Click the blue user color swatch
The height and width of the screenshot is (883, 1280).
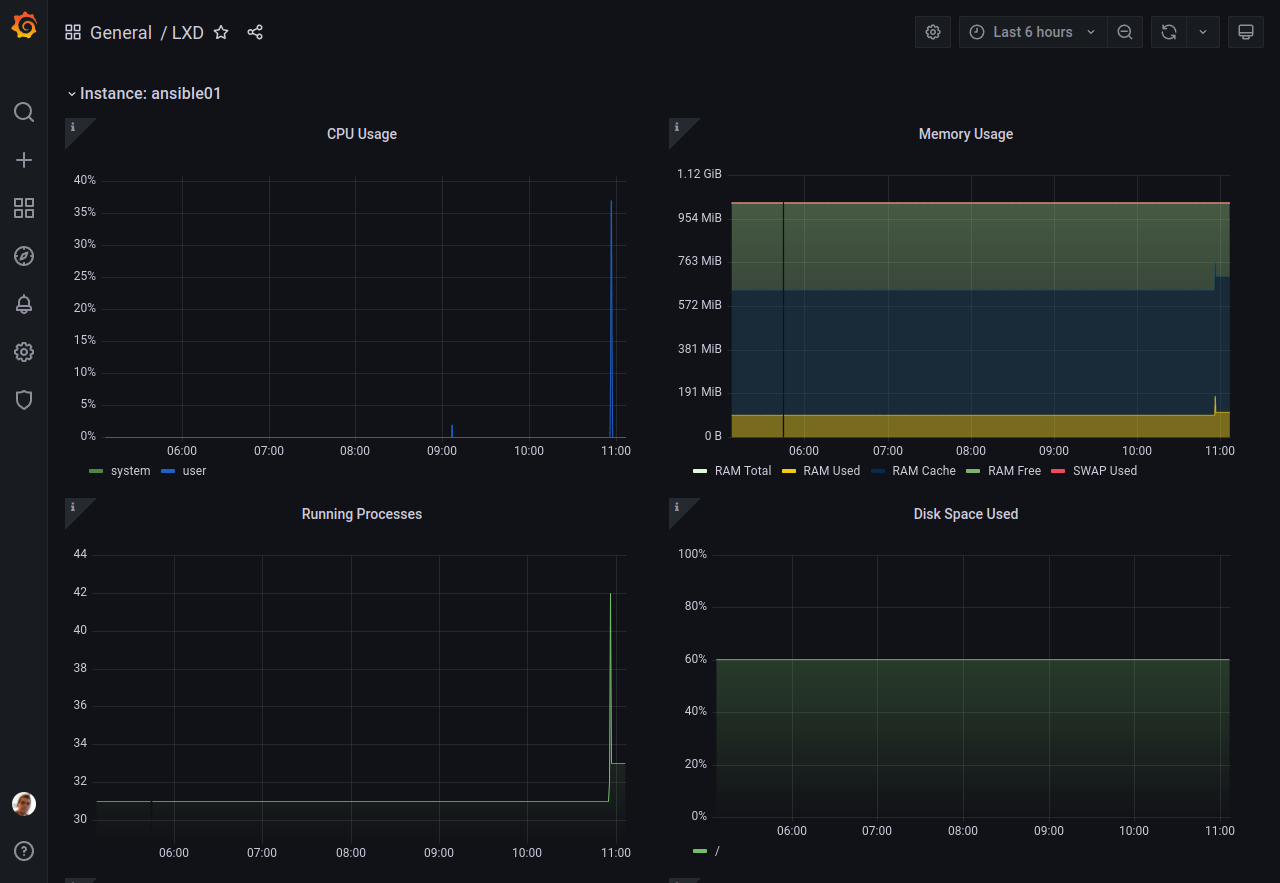[x=168, y=471]
